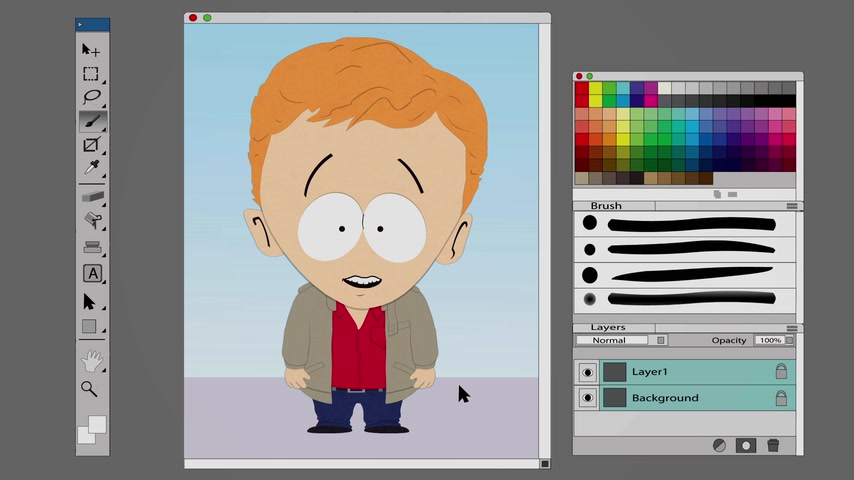854x480 pixels.
Task: Click green button of swatches panel
Action: (x=589, y=76)
